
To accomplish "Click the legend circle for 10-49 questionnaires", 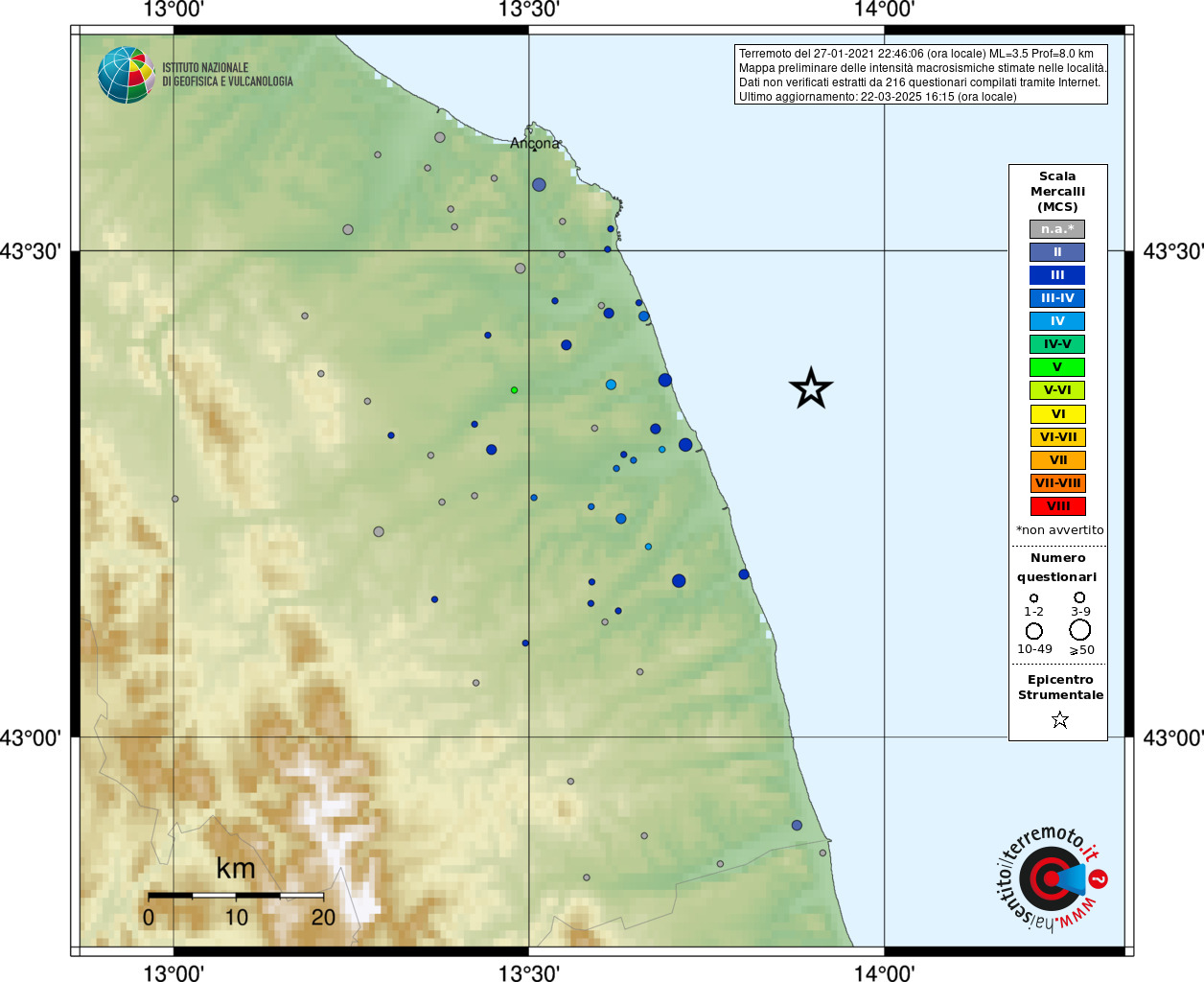I will coord(1034,631).
